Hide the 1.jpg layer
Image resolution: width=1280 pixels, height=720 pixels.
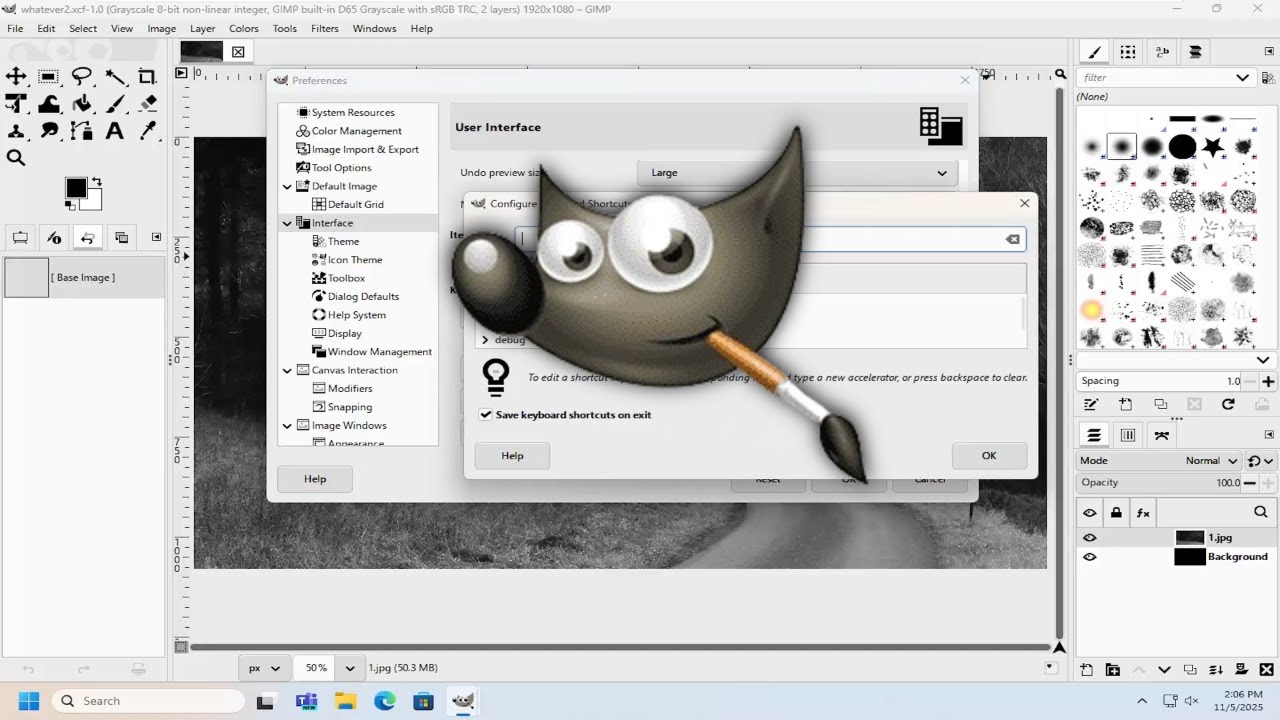point(1090,537)
